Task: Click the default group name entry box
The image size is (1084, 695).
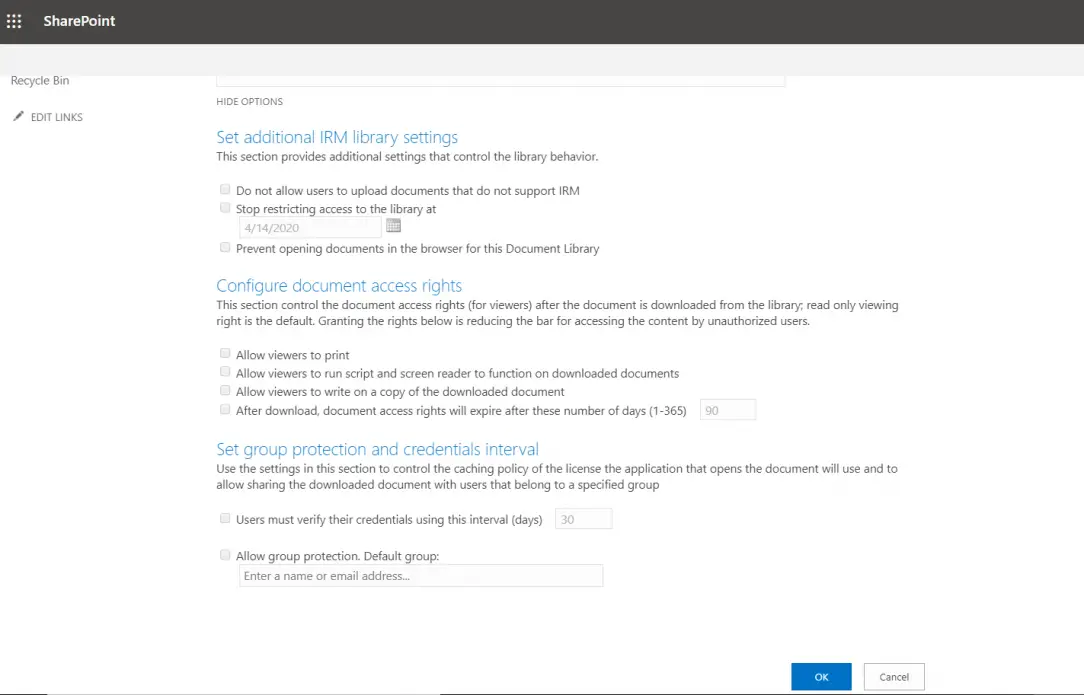Action: pyautogui.click(x=420, y=575)
